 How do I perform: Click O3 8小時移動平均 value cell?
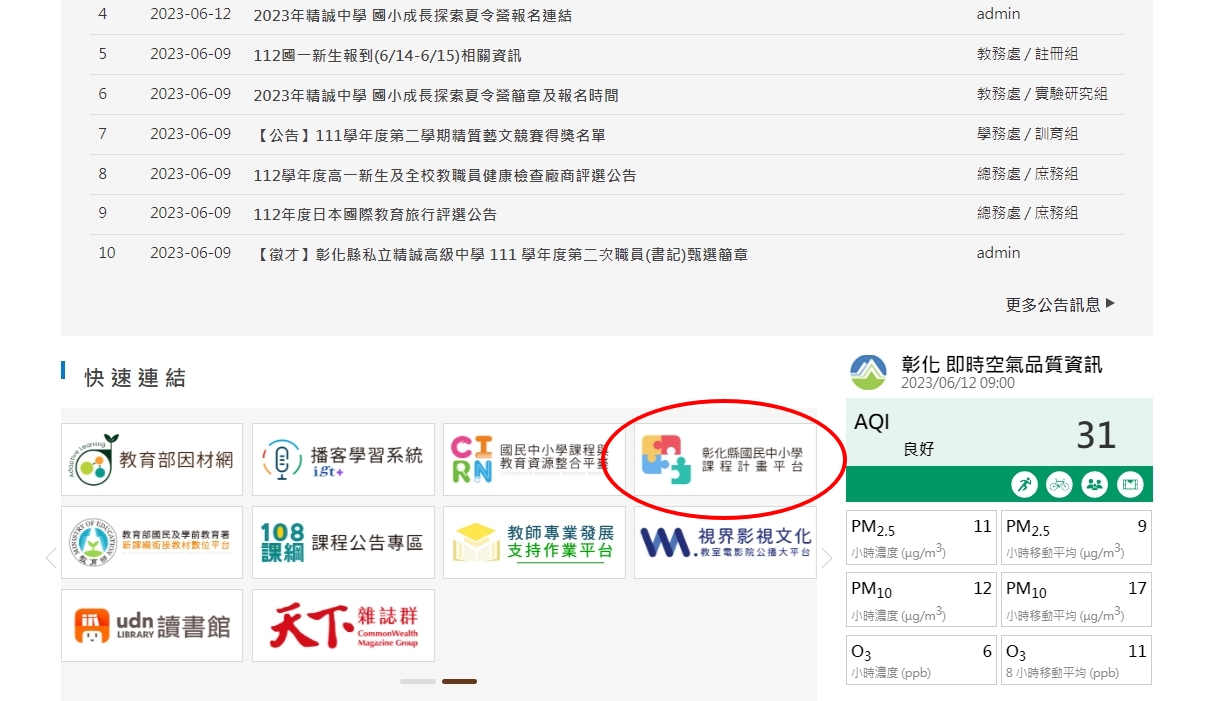click(1076, 660)
